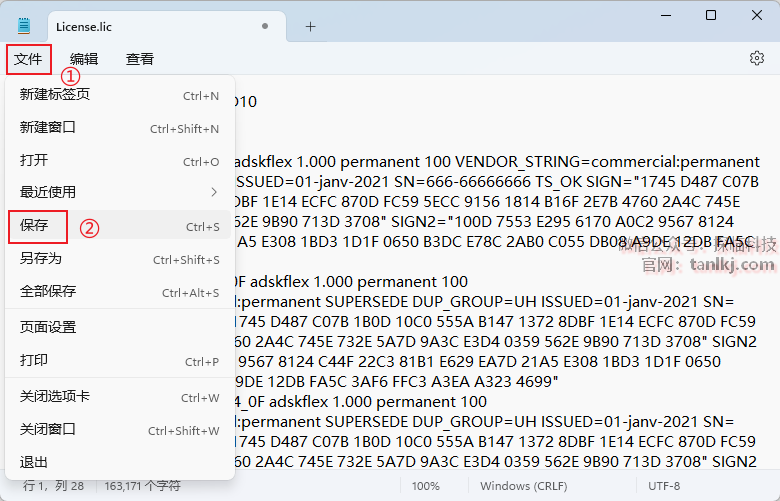
Task: Close the License.lic tab using unsaved dot
Action: (265, 26)
